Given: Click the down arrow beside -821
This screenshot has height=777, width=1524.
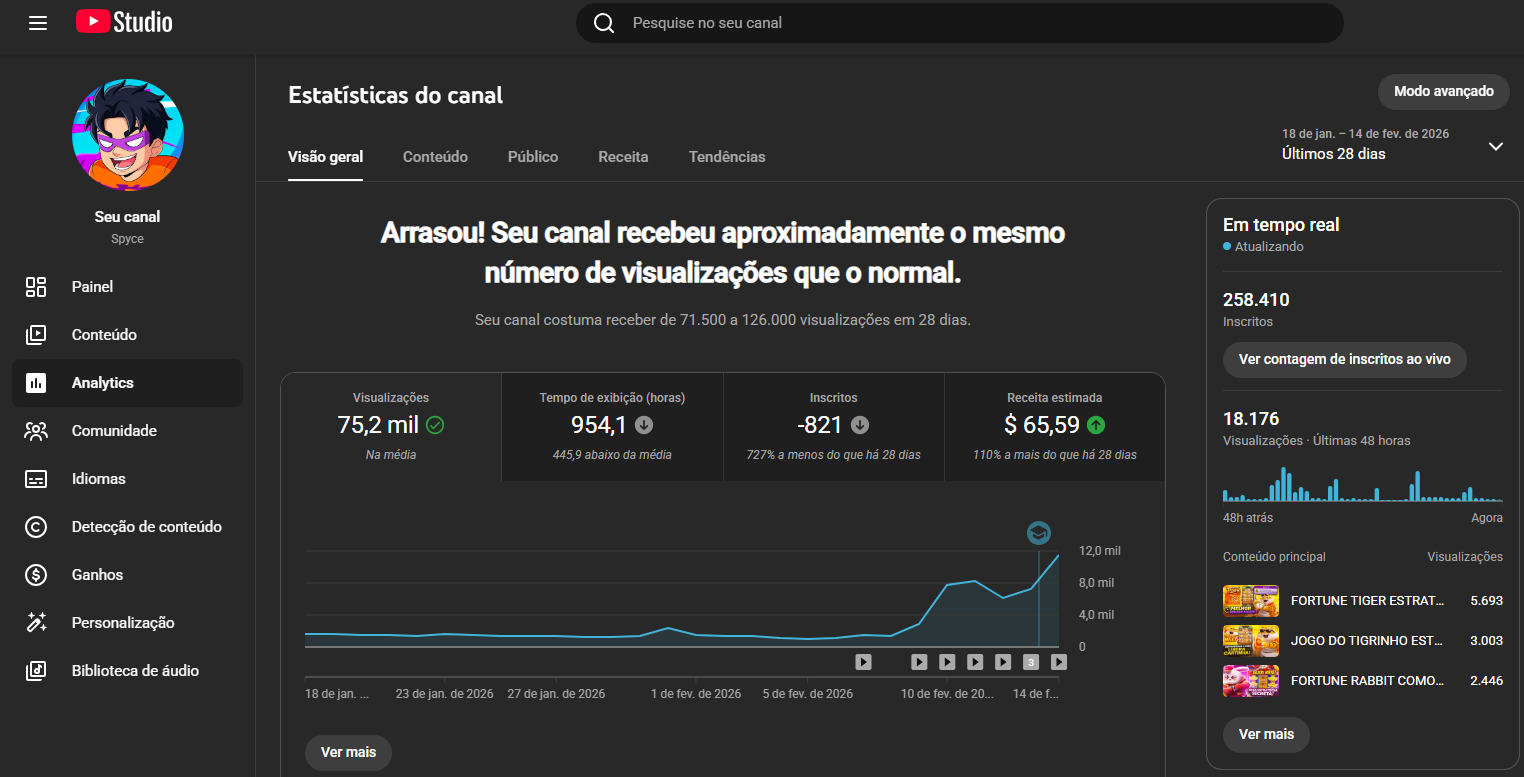Looking at the screenshot, I should [x=860, y=425].
